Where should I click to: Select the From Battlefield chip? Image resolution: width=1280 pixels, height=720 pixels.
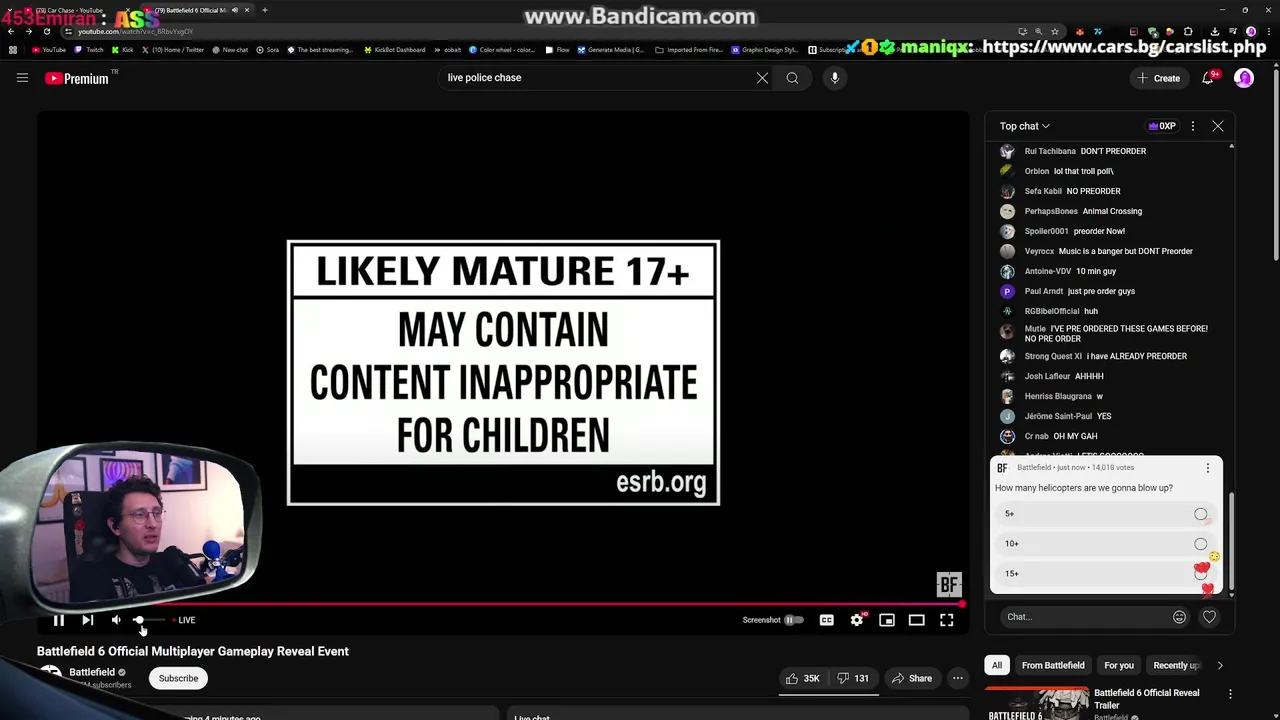[x=1053, y=665]
